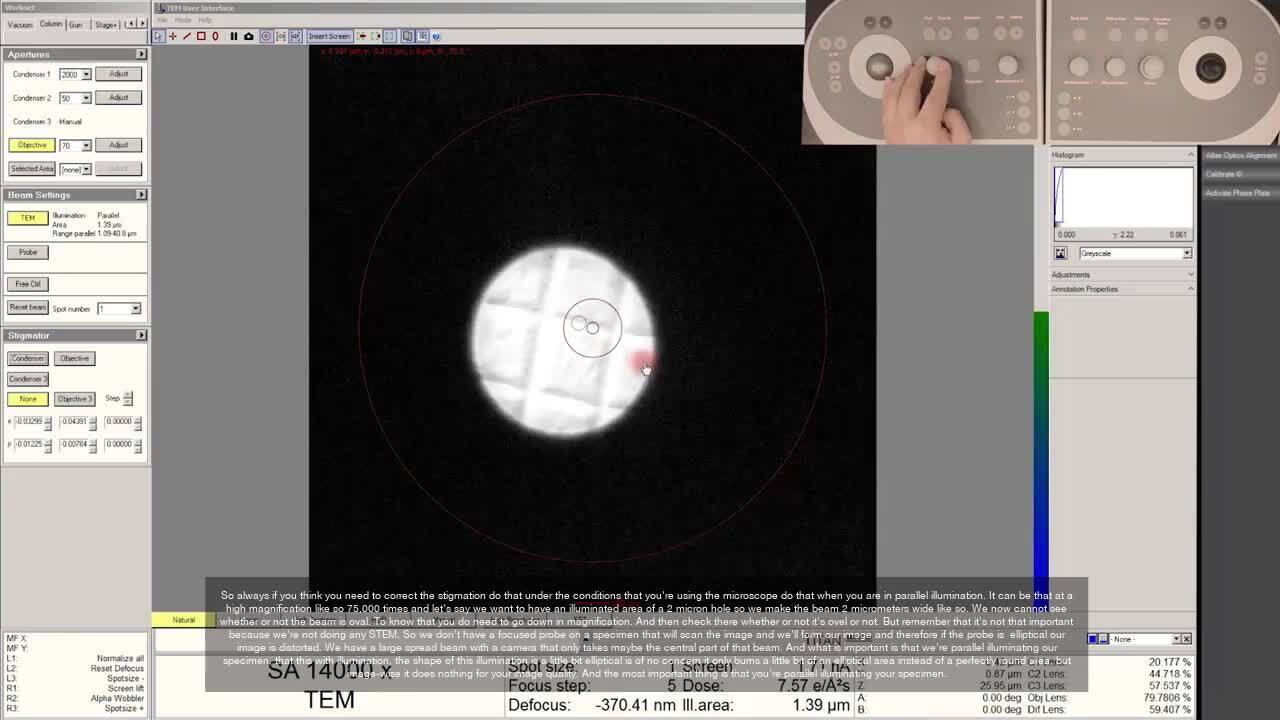Image resolution: width=1280 pixels, height=720 pixels.
Task: Switch to the Vacuum tab
Action: 20,24
